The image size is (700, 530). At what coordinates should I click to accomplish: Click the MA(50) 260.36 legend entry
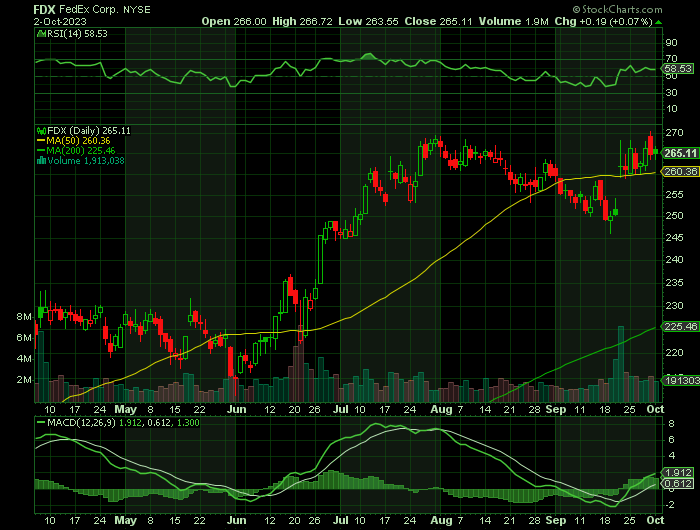[x=74, y=141]
